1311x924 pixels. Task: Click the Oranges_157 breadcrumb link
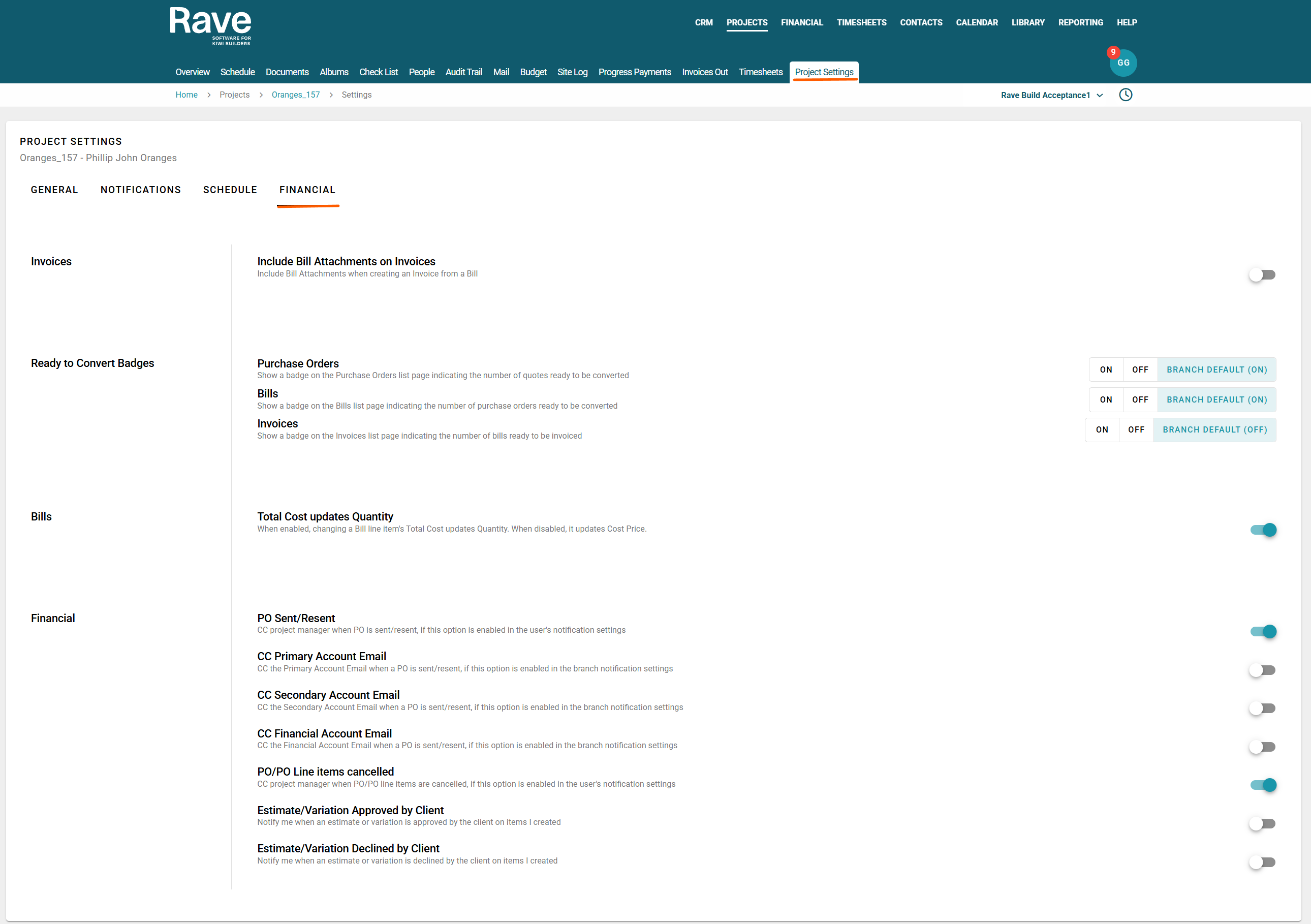point(295,95)
